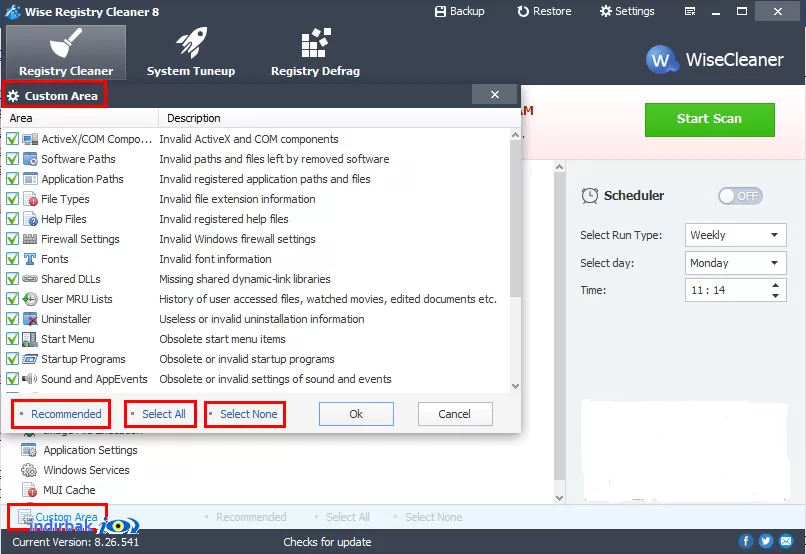Click dialog list scroll-down arrow

[515, 386]
